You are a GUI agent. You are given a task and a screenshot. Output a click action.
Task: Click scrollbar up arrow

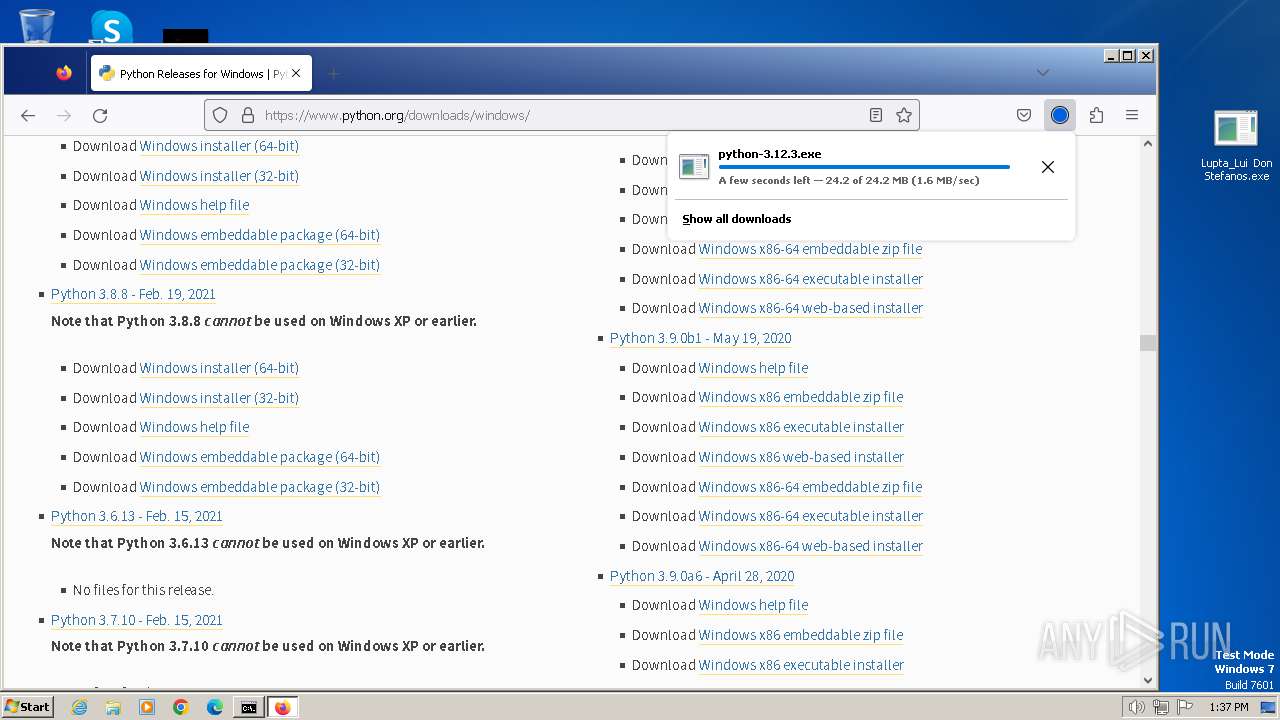[1148, 144]
